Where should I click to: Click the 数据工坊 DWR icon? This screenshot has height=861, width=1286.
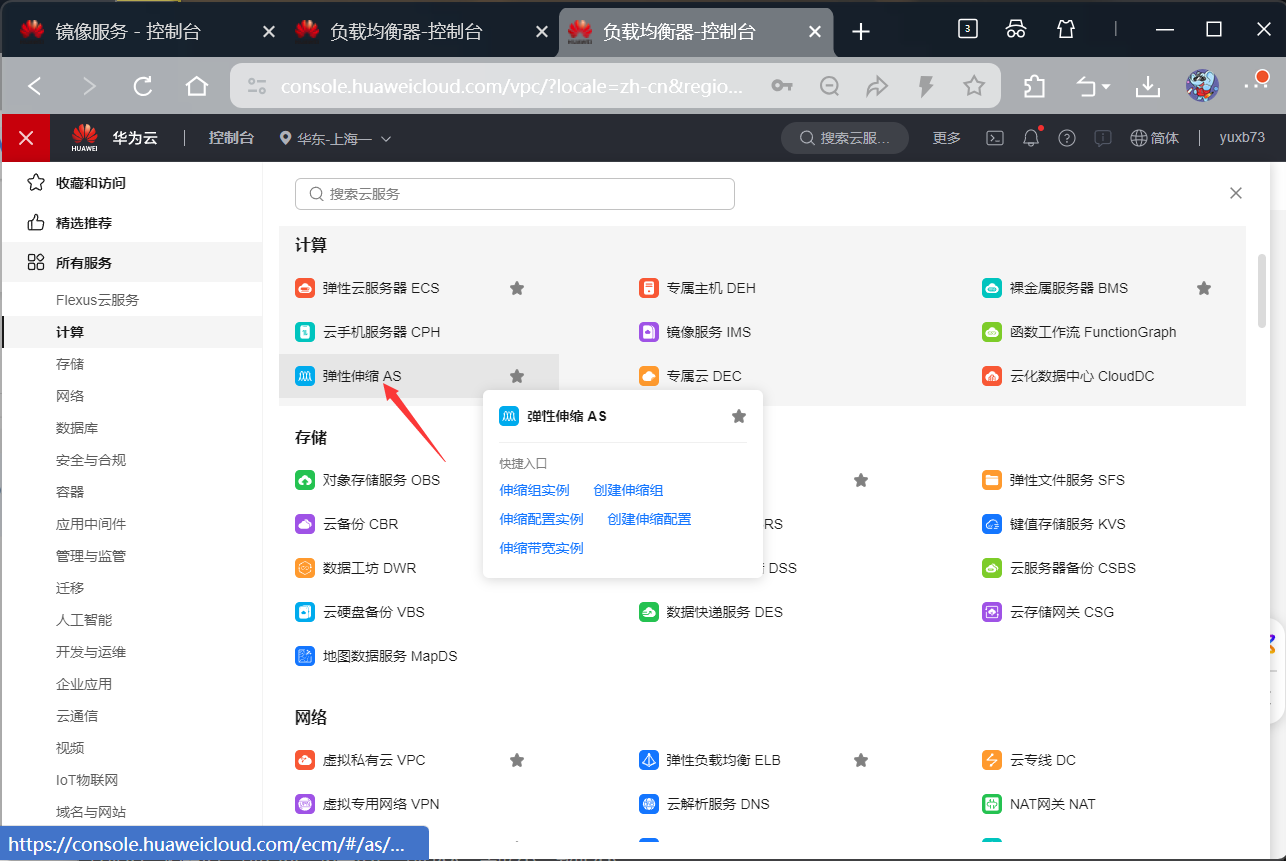[305, 568]
